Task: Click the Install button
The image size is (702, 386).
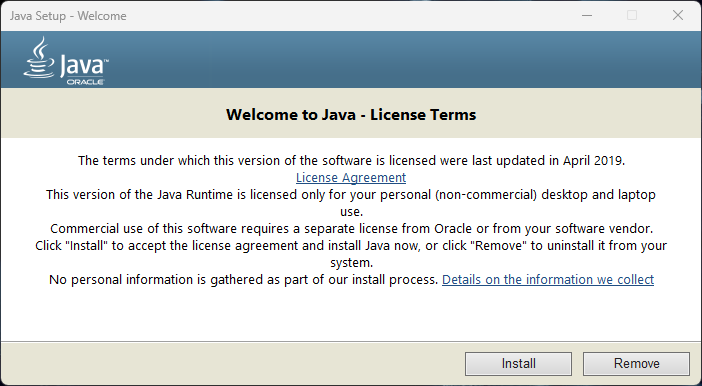Action: click(518, 363)
